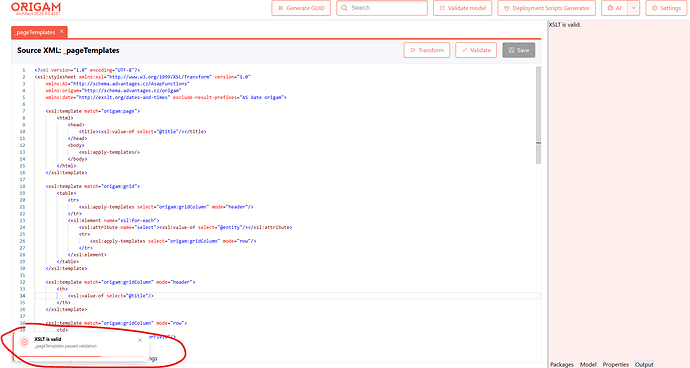Switch to the Output tab
This screenshot has width=690, height=368.
(644, 364)
